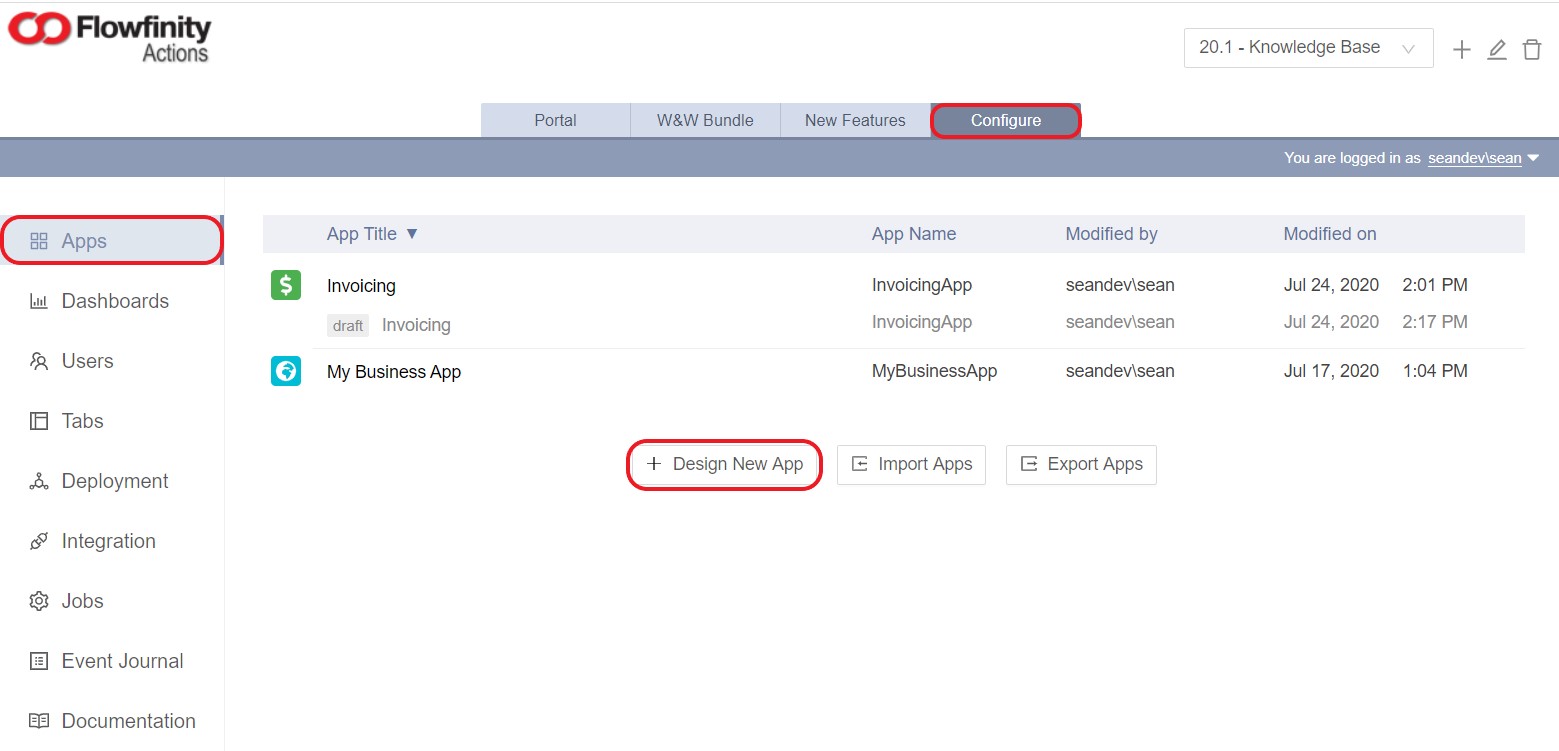Image resolution: width=1559 pixels, height=751 pixels.
Task: Select the Configure tab
Action: 1006,120
